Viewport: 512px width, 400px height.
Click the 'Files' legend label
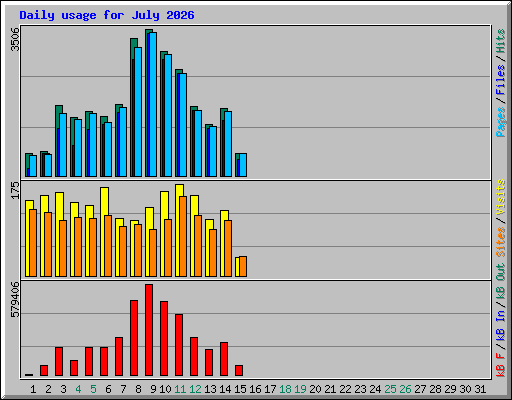click(x=500, y=80)
